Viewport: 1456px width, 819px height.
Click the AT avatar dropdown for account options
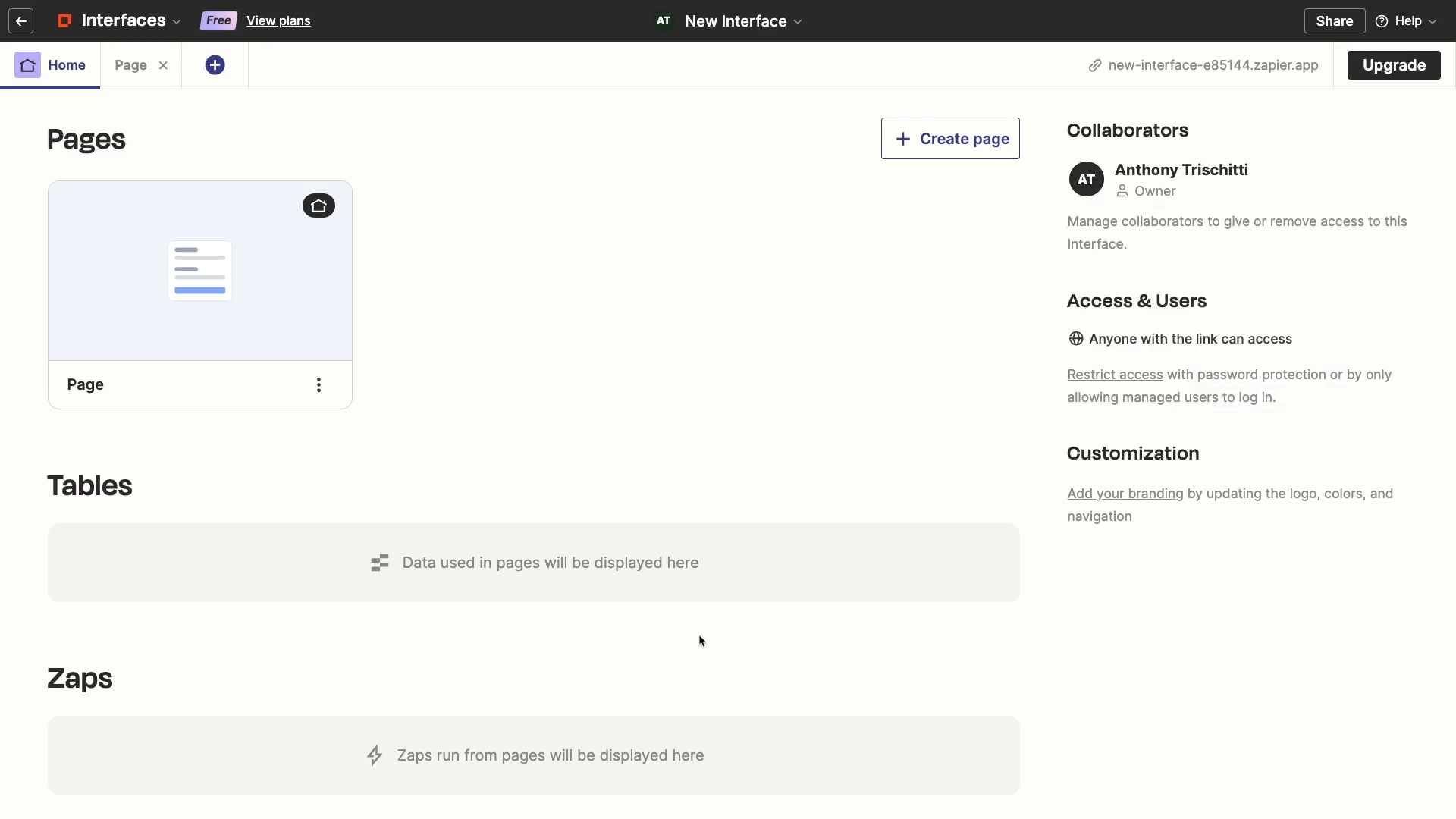663,20
